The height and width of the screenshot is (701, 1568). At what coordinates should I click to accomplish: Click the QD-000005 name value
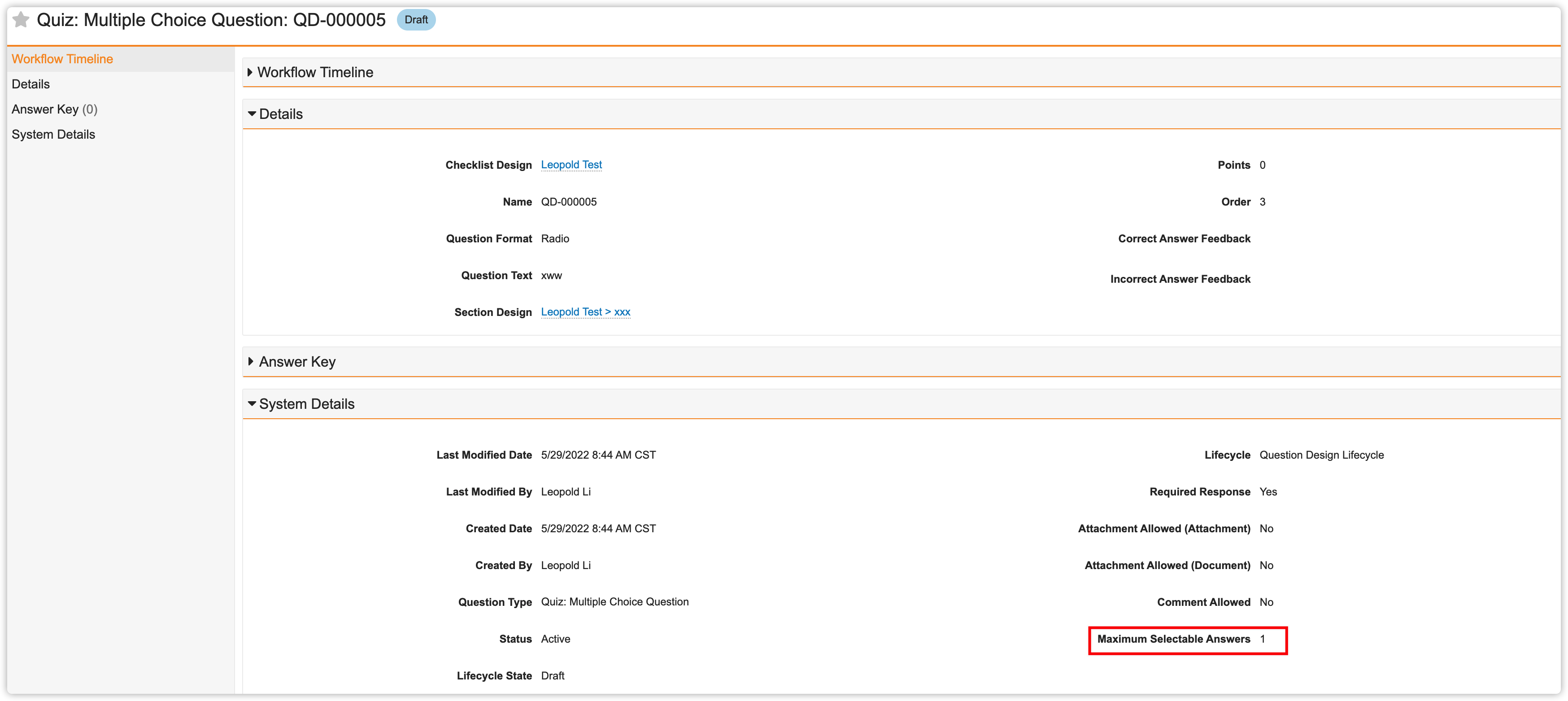(569, 202)
